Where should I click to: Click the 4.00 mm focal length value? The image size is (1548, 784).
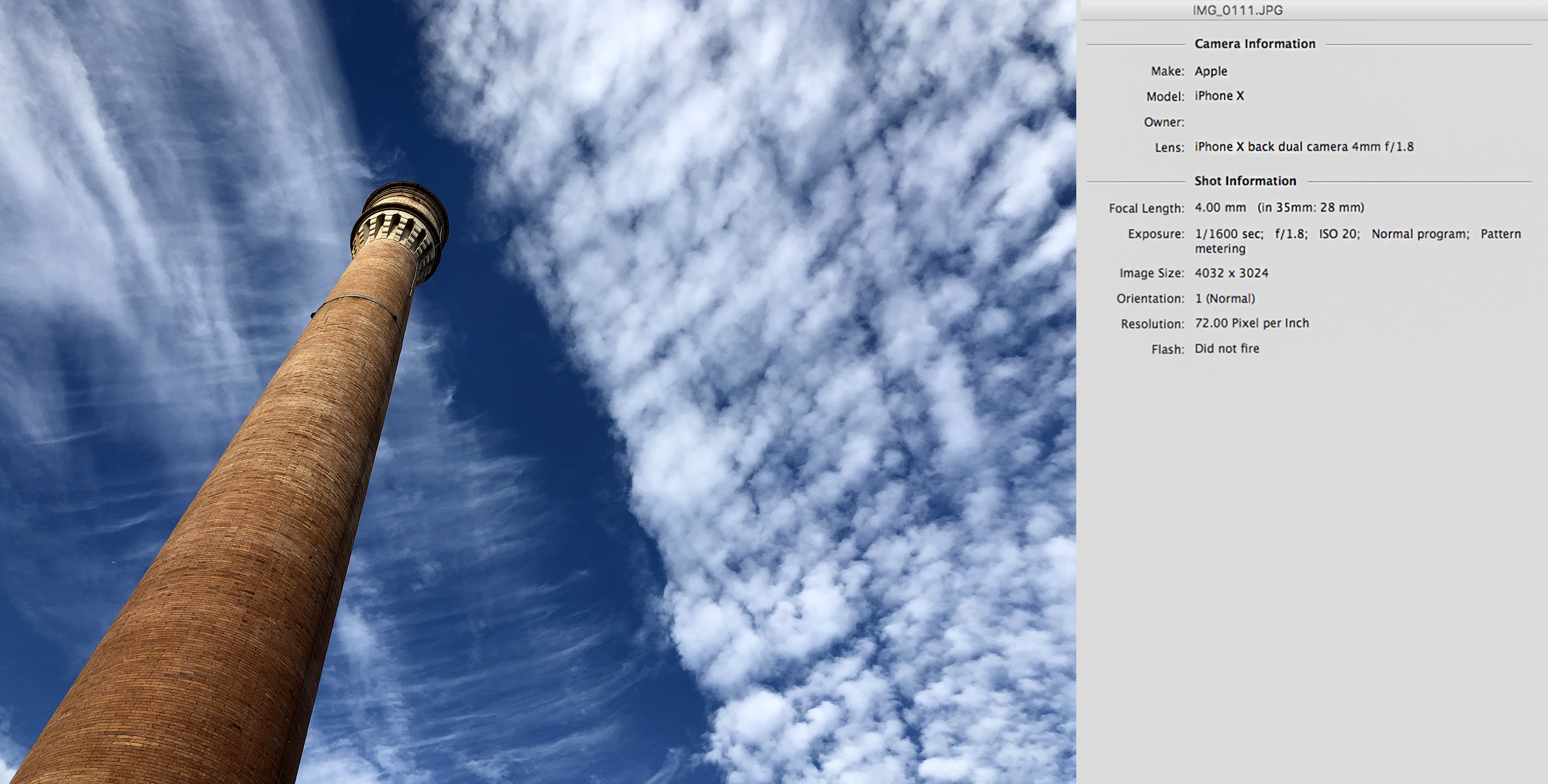click(x=1220, y=208)
